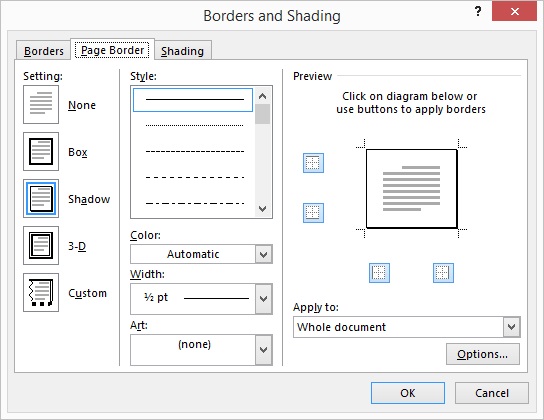The height and width of the screenshot is (420, 544).
Task: Switch to the Shading tab
Action: coord(182,51)
